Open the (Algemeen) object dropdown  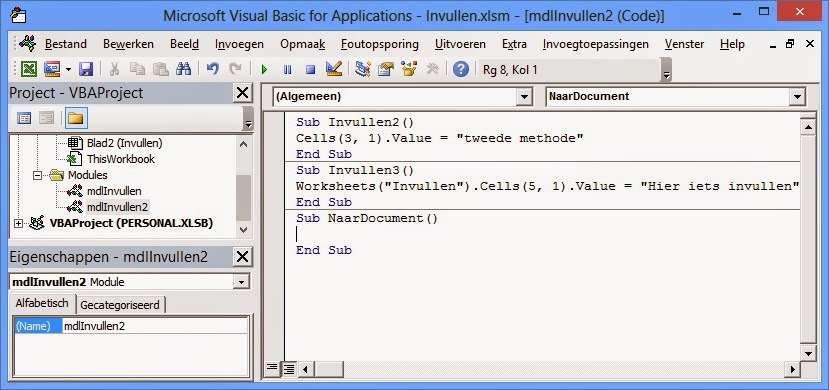(x=523, y=97)
